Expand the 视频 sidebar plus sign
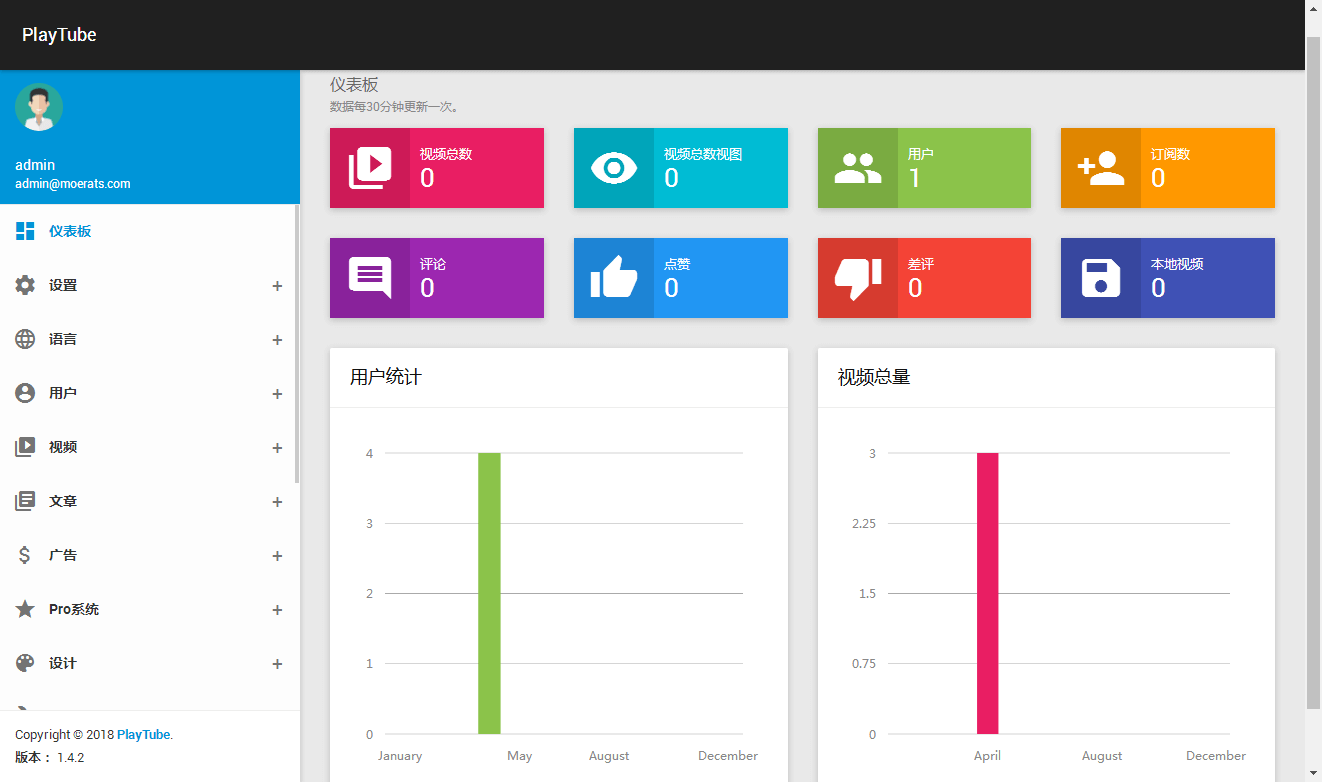 (x=277, y=448)
